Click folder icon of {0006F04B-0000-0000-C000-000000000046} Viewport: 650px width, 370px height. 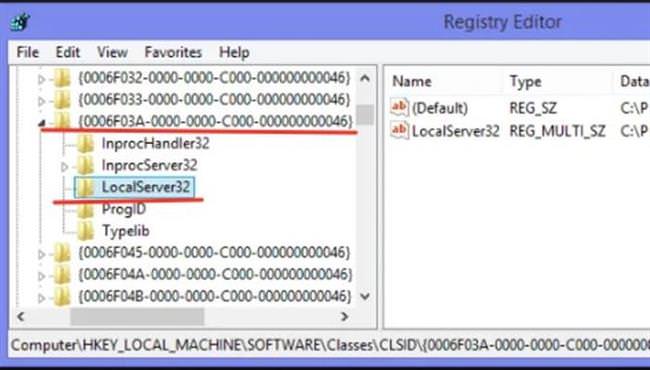tap(62, 297)
